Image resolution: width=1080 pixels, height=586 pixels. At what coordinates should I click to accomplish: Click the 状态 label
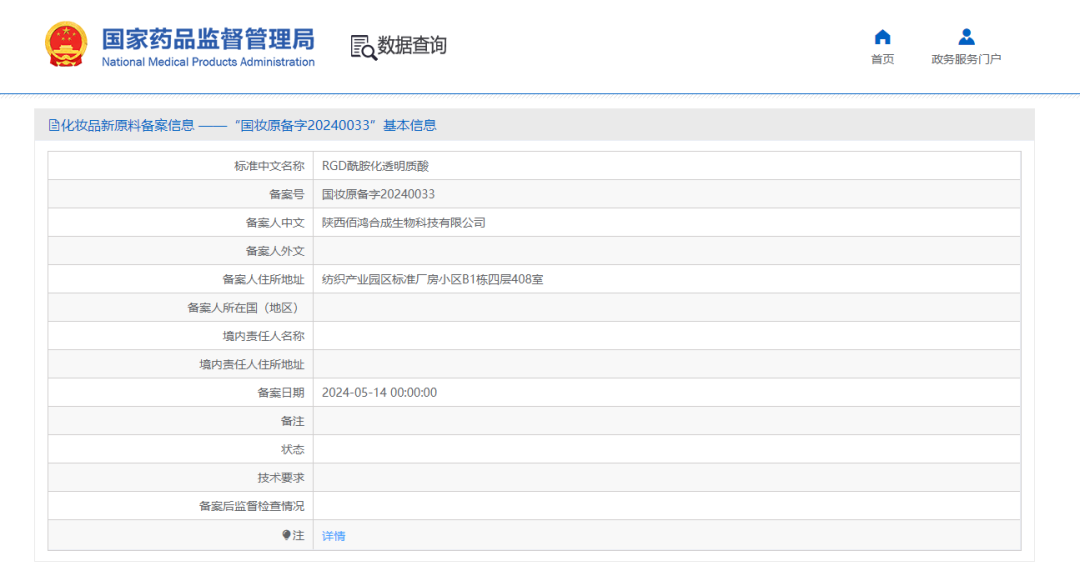coord(293,449)
